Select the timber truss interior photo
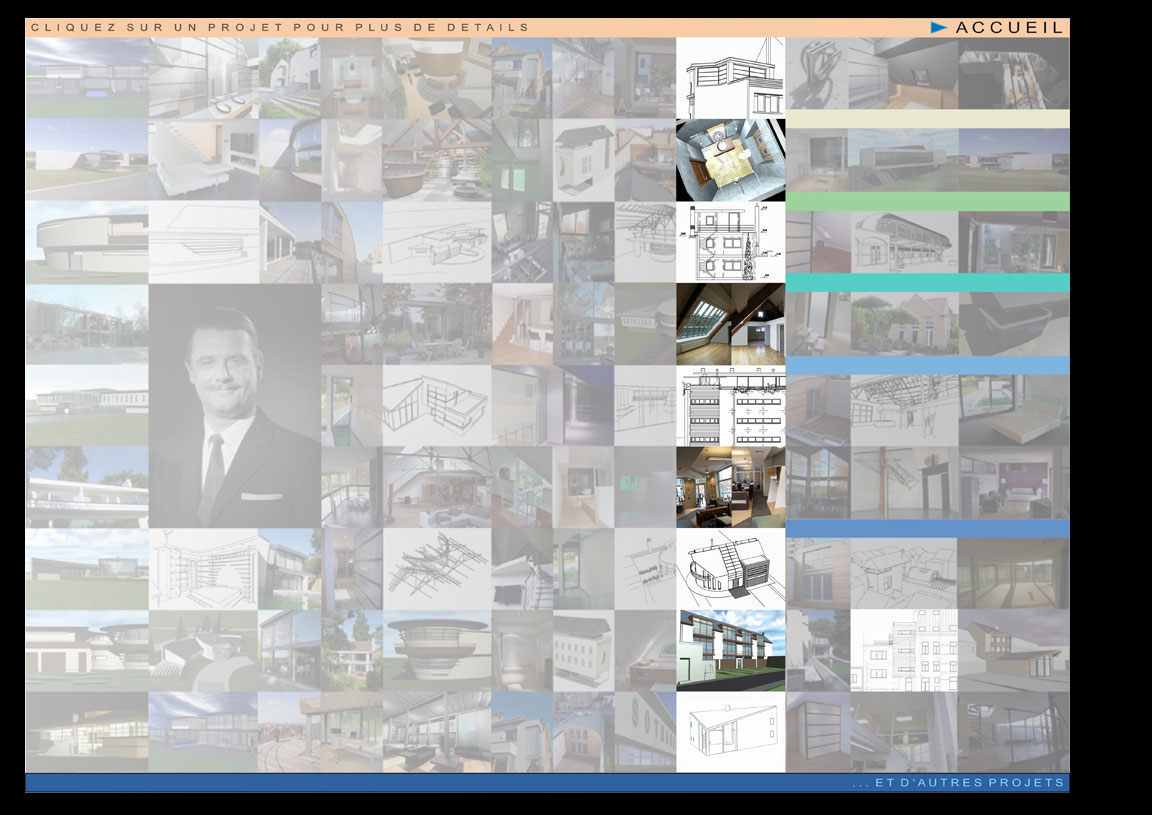Image resolution: width=1152 pixels, height=815 pixels. (x=437, y=160)
